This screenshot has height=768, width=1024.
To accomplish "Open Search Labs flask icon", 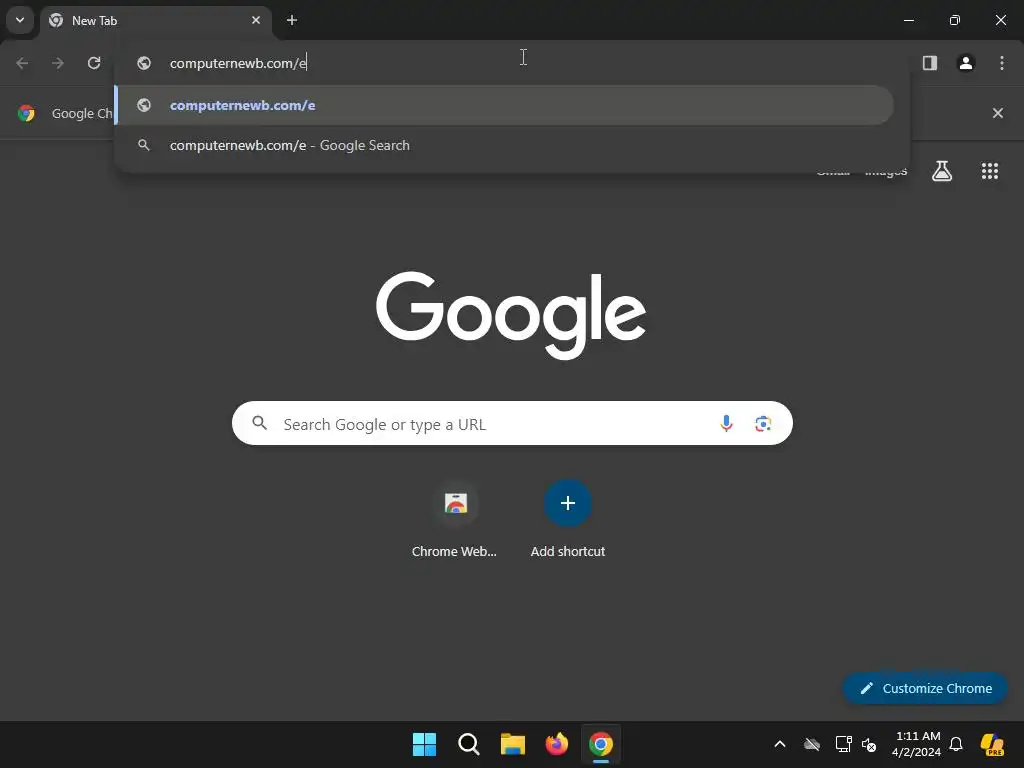I will pos(942,171).
